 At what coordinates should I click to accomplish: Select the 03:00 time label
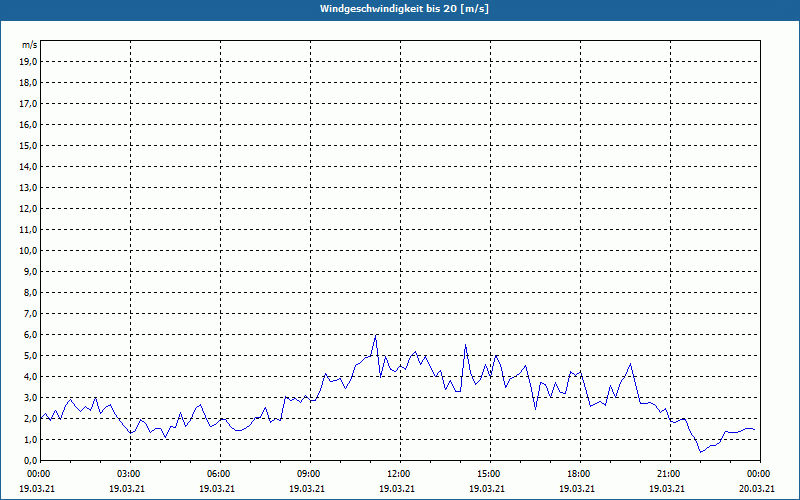click(129, 474)
